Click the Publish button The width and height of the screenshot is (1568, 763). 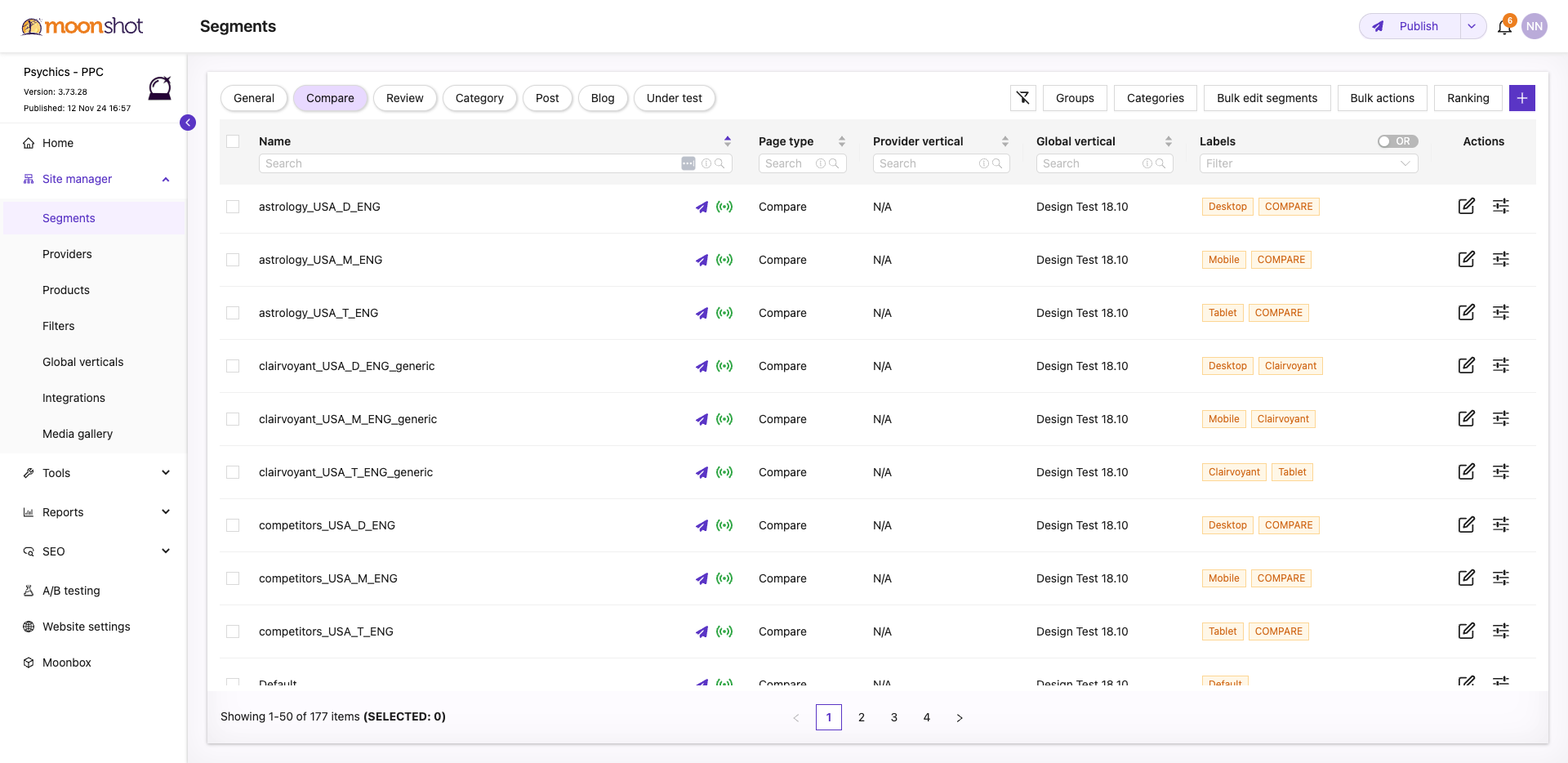coord(1410,26)
